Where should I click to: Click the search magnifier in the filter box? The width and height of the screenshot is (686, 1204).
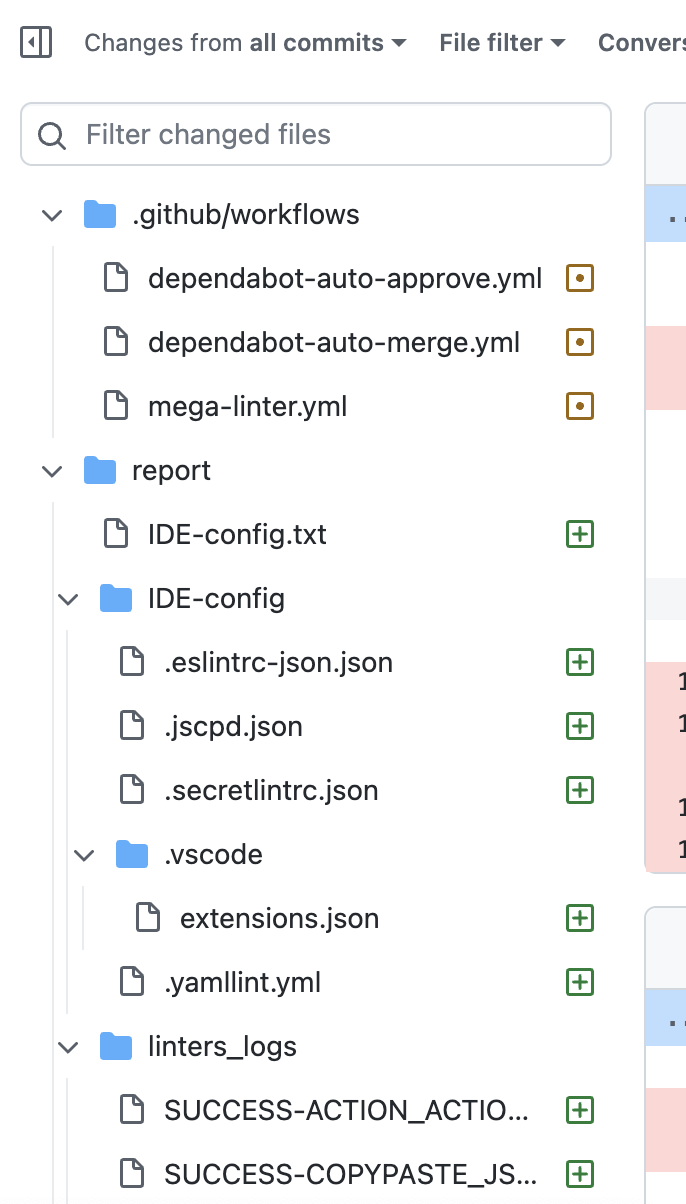pyautogui.click(x=51, y=134)
